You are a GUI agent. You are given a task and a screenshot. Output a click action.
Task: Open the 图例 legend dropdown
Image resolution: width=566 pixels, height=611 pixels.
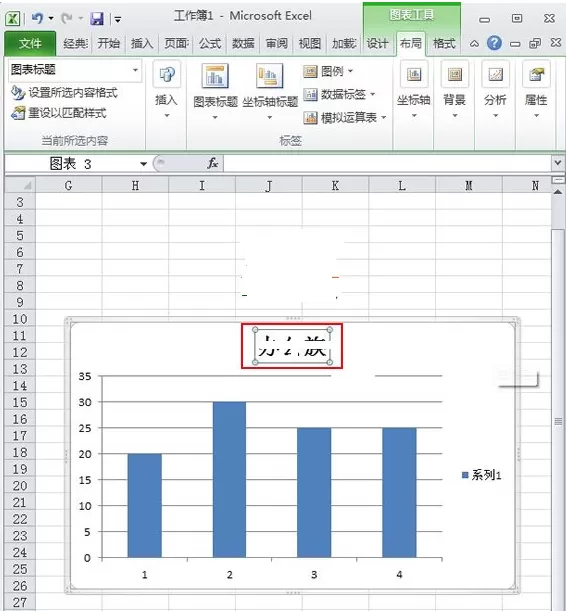(x=328, y=71)
